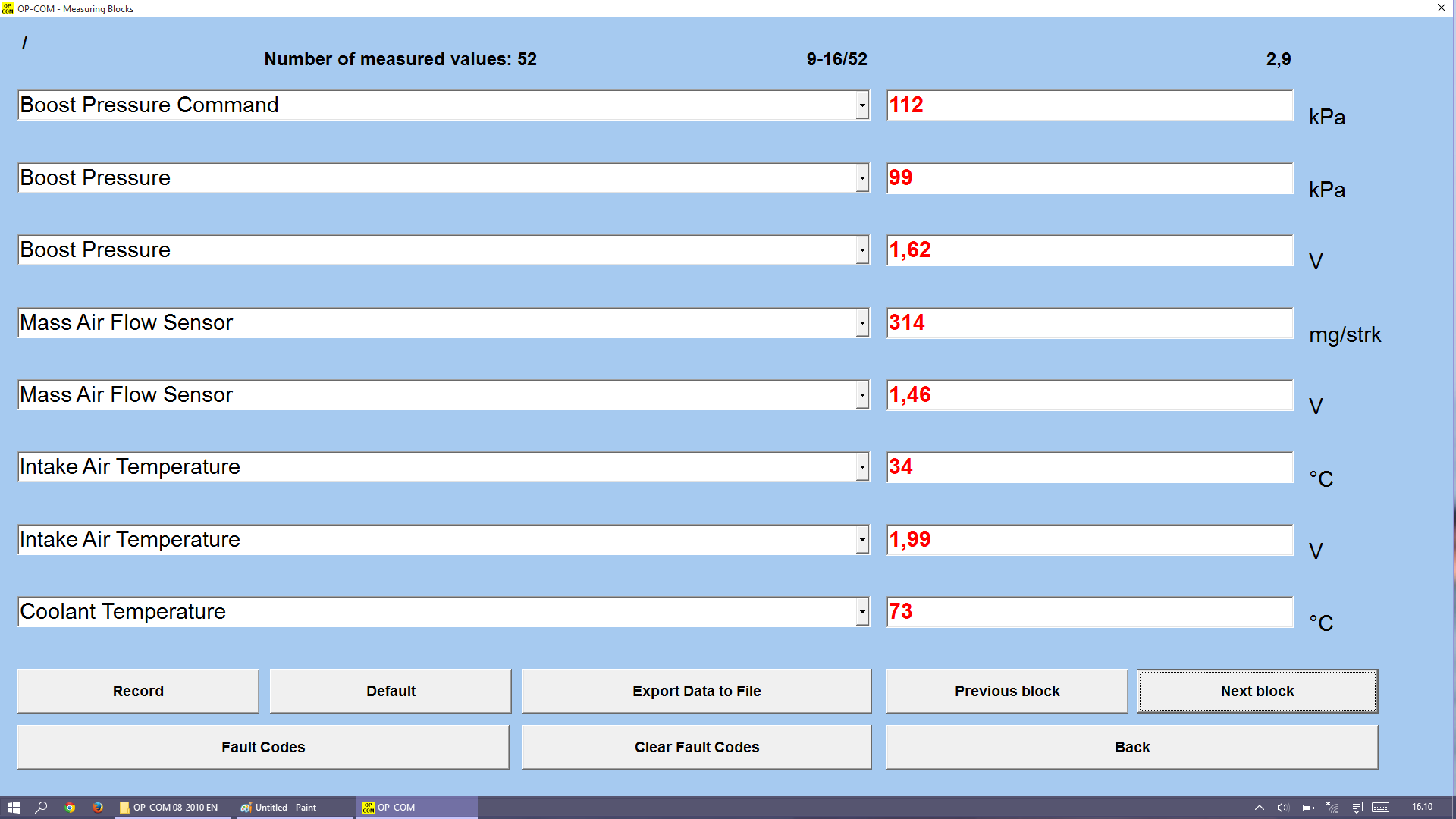Viewport: 1456px width, 819px height.
Task: Click the Intake Air Temperature value 34
Action: [x=1090, y=467]
